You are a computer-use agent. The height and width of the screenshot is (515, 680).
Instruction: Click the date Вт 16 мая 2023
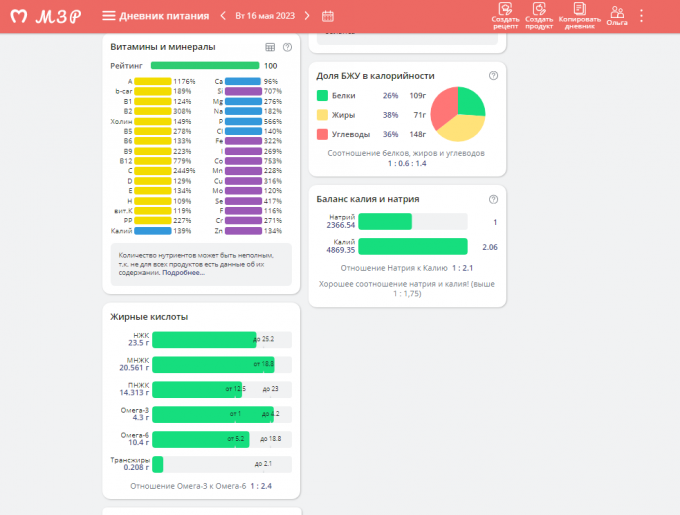[x=265, y=16]
